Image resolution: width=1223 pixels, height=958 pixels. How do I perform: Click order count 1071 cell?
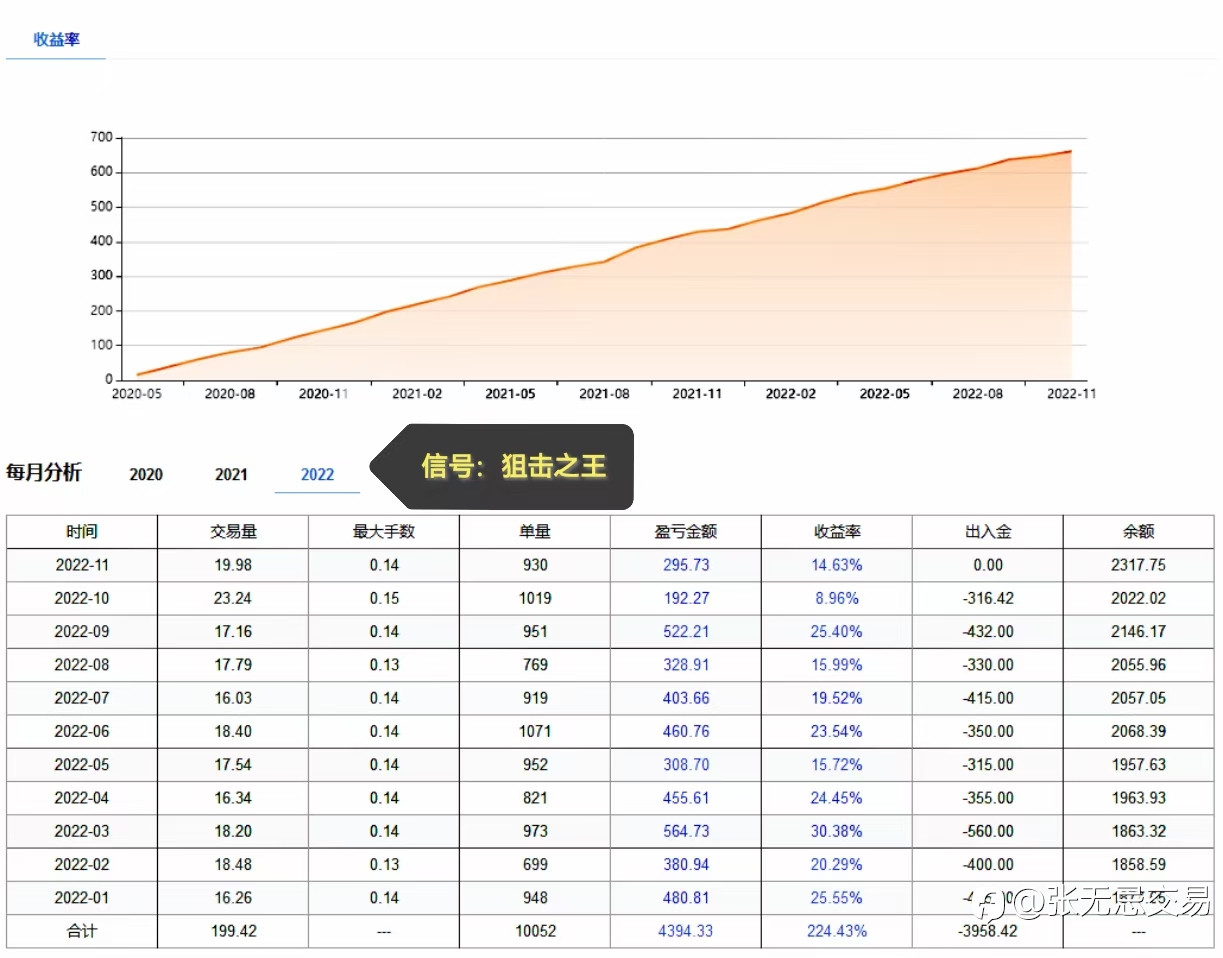[535, 731]
